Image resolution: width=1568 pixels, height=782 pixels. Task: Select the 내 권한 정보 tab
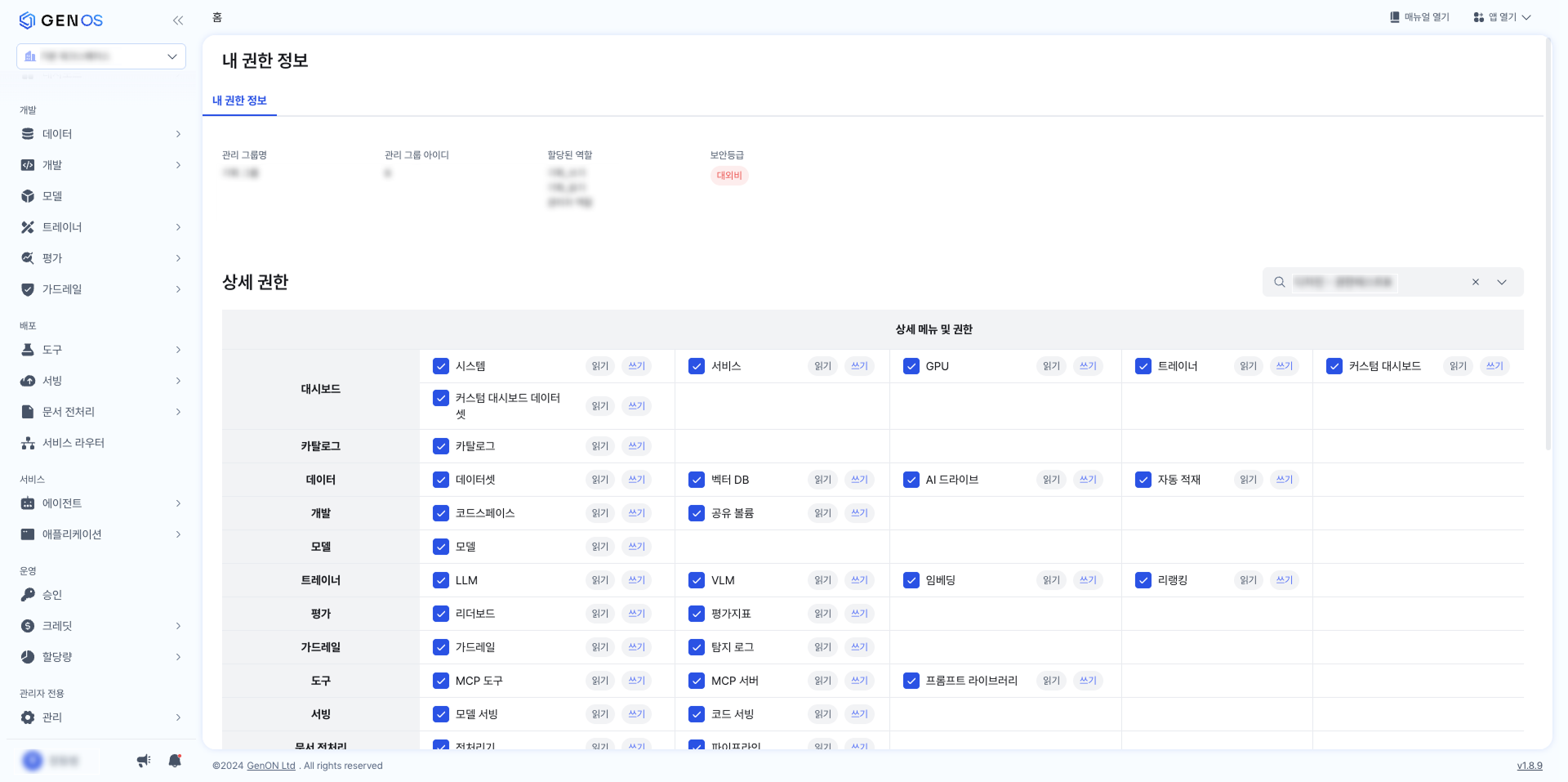(239, 101)
